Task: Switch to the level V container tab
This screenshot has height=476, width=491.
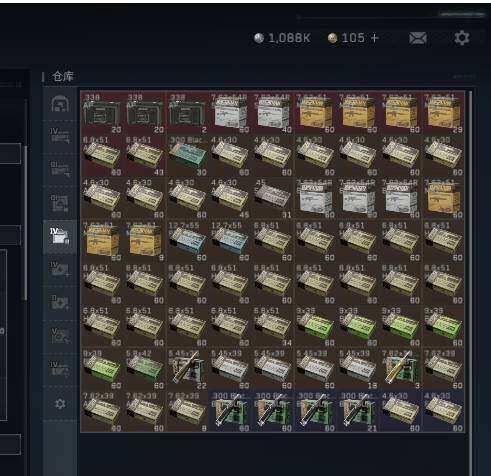Action: pyautogui.click(x=60, y=337)
